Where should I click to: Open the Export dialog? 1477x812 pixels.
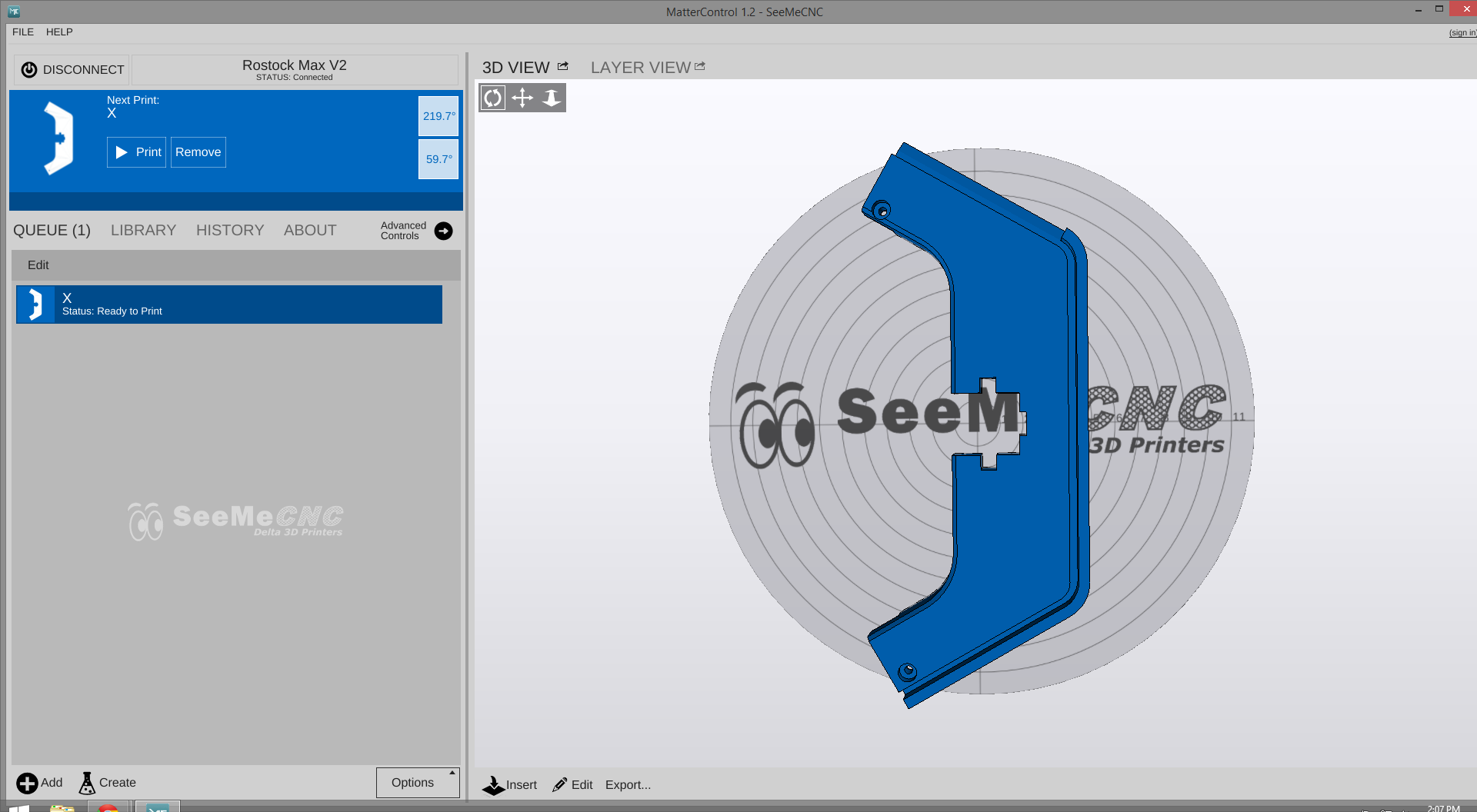[628, 785]
